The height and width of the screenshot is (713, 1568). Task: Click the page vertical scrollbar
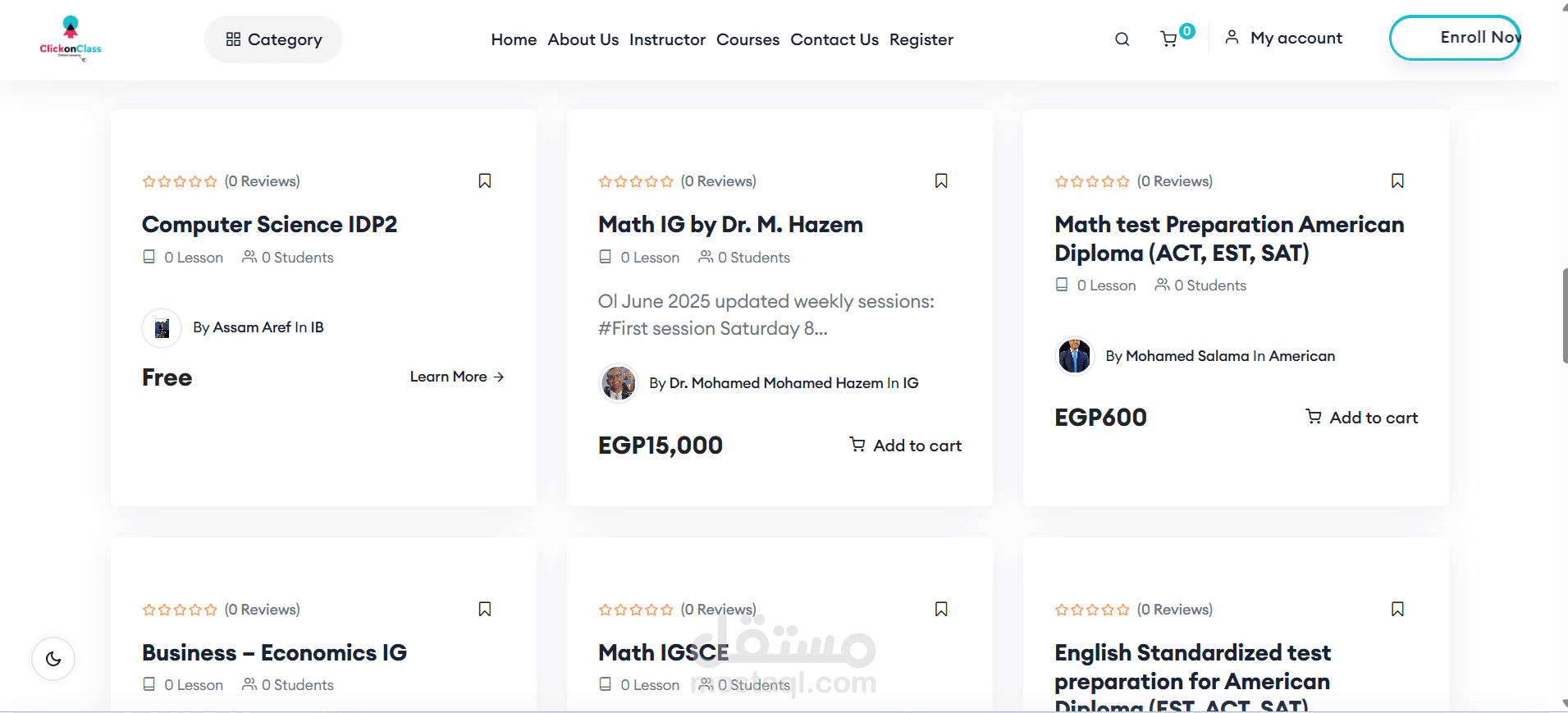[x=1564, y=315]
